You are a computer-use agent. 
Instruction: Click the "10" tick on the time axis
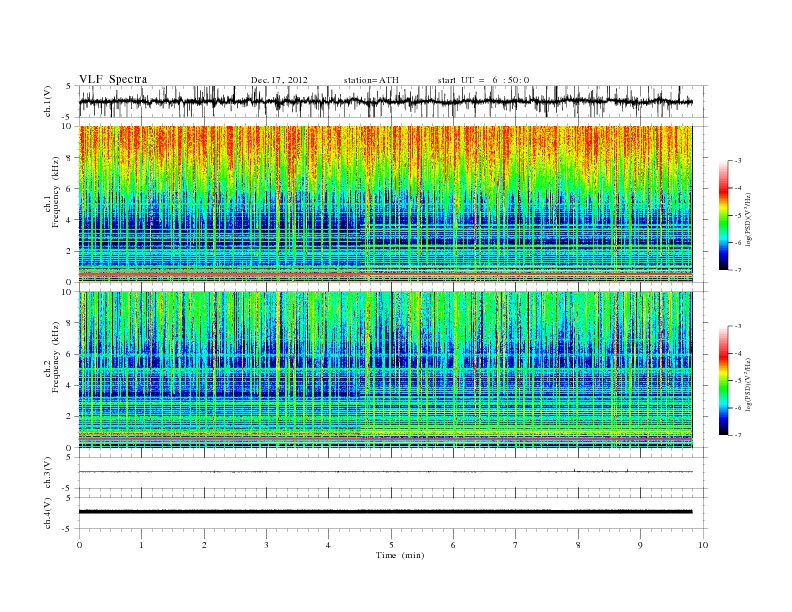tap(703, 545)
